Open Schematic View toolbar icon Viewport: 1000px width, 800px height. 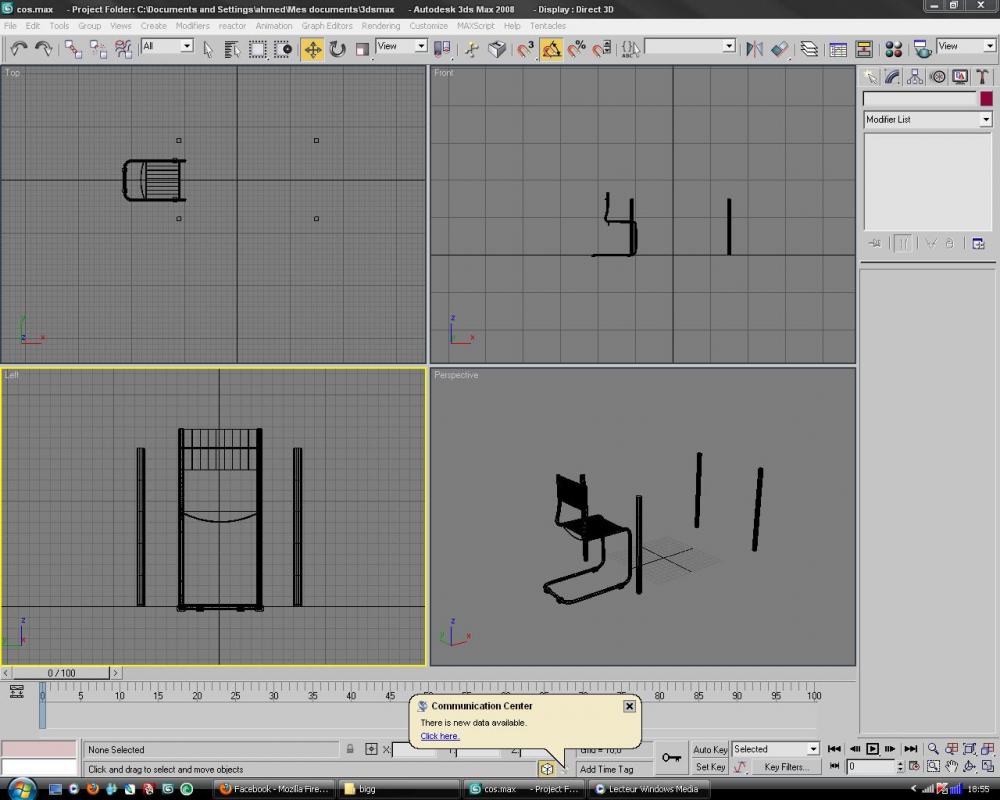coord(864,49)
